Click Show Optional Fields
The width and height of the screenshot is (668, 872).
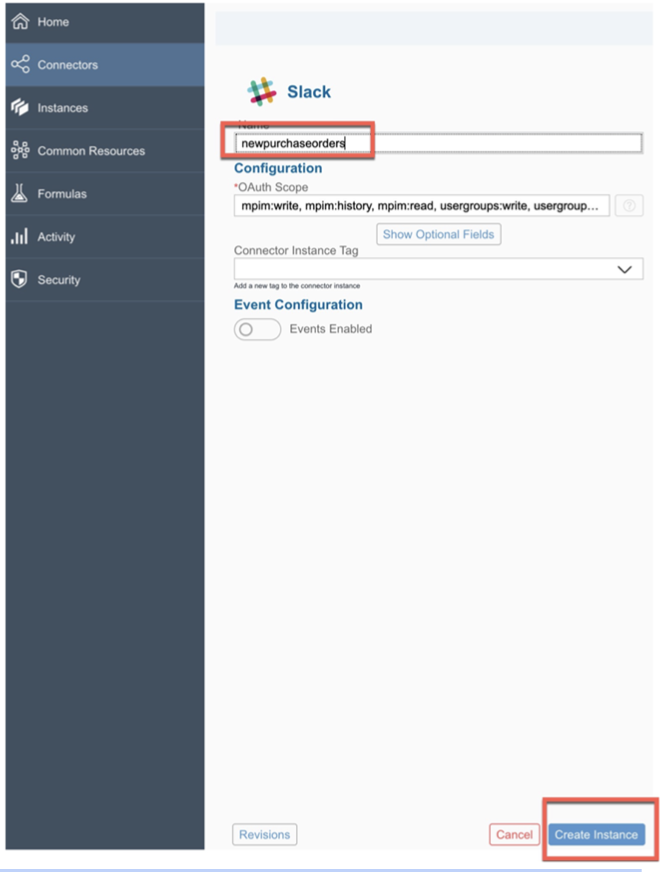[x=436, y=233]
